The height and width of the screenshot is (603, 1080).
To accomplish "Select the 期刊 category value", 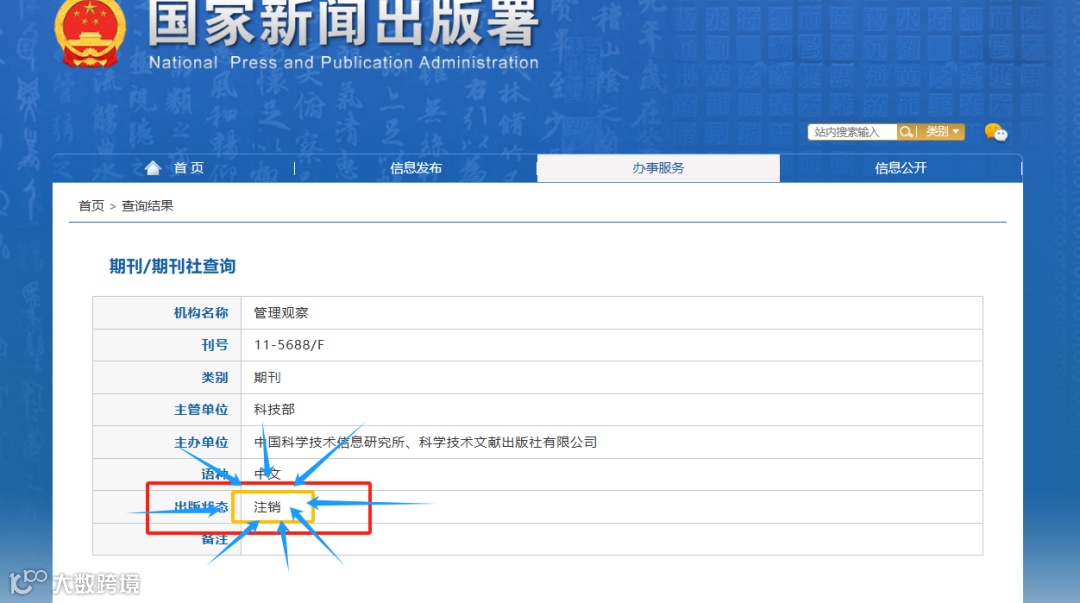I will 267,378.
